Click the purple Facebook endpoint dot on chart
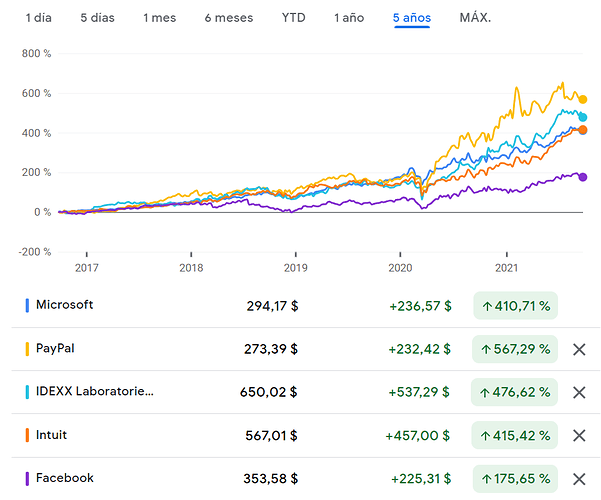The width and height of the screenshot is (601, 500). [583, 177]
